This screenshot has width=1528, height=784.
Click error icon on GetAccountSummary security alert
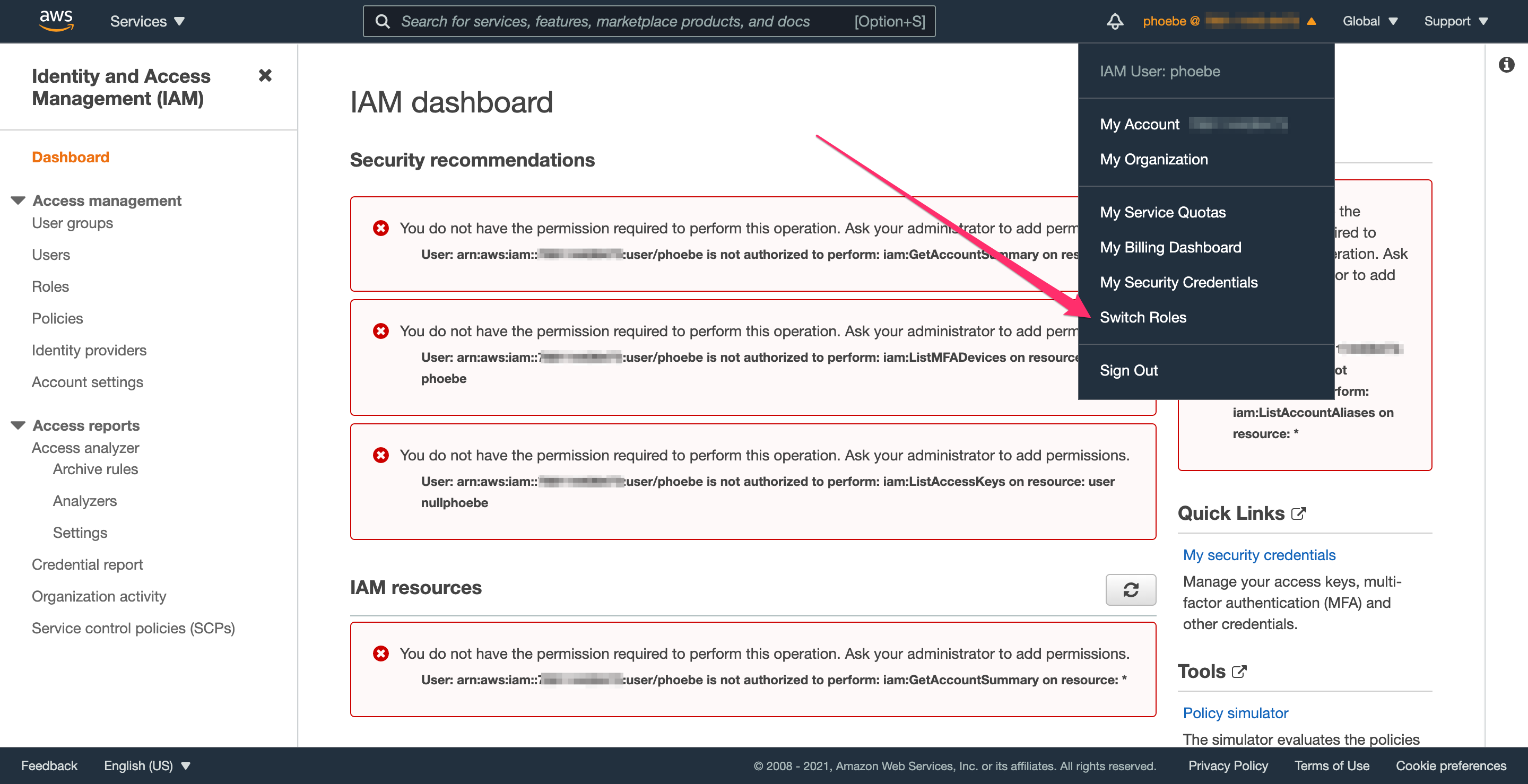[x=381, y=228]
